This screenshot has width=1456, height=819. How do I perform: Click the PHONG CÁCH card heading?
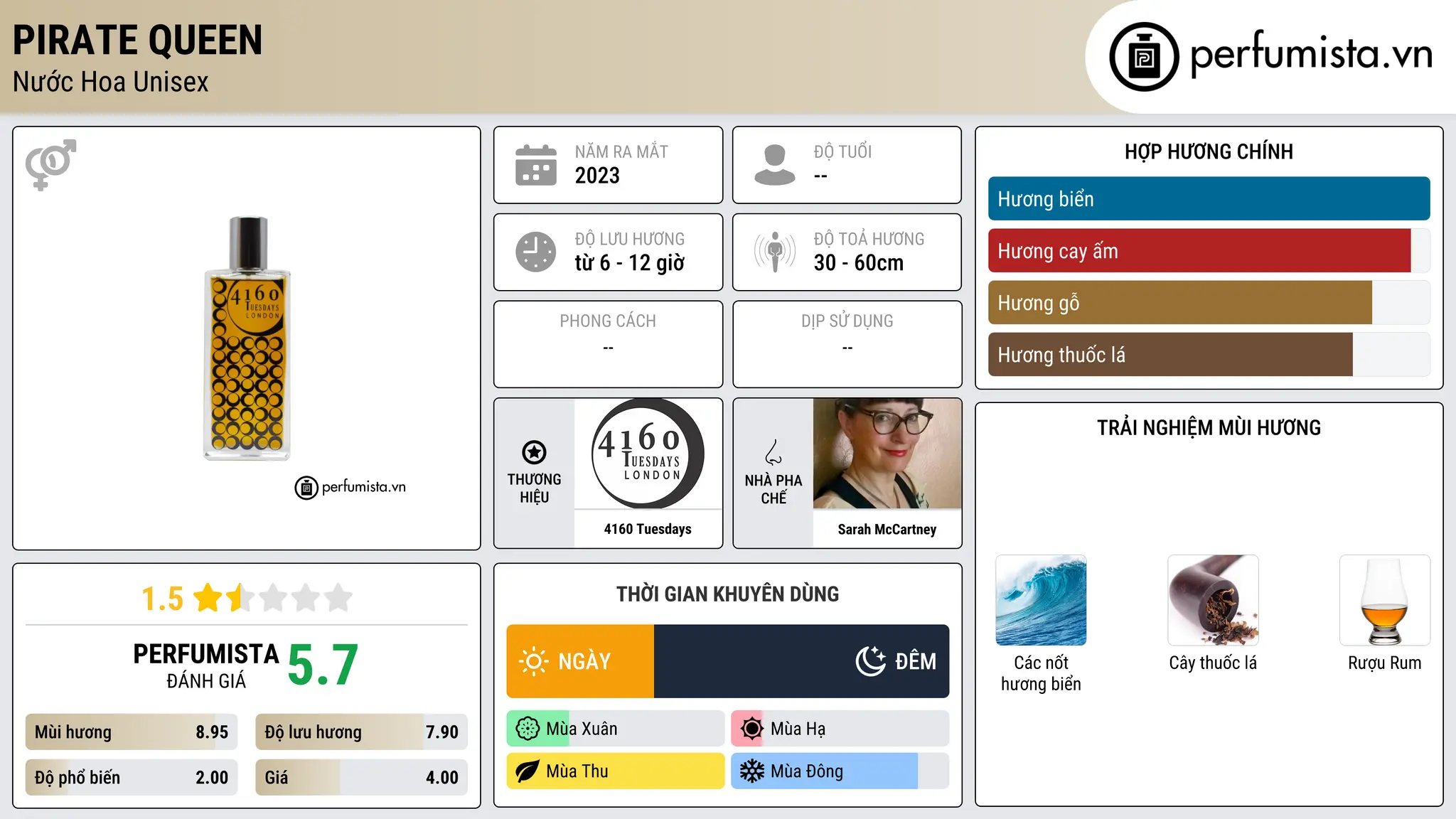click(608, 321)
